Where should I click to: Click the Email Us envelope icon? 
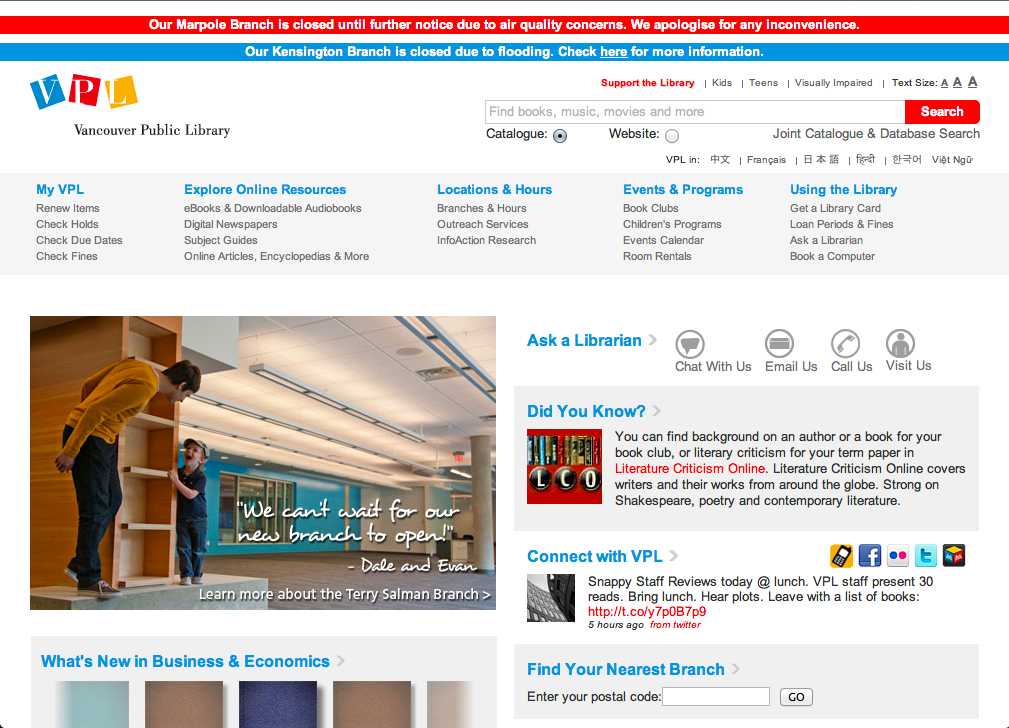point(779,344)
